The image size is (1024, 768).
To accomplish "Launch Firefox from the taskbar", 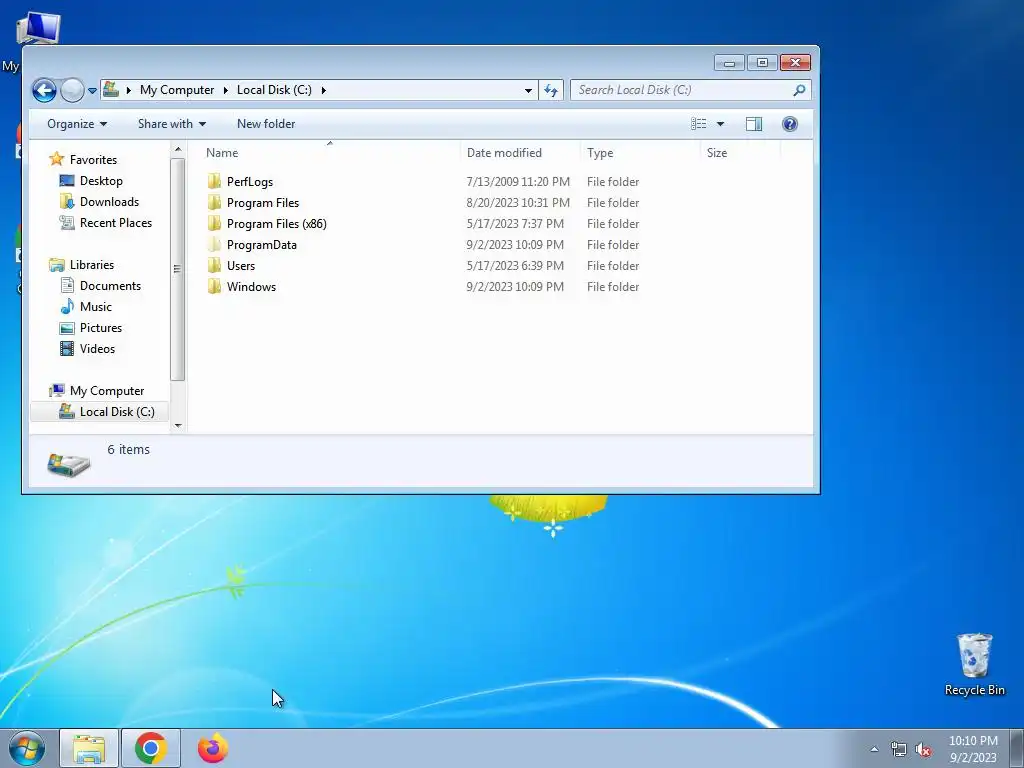I will click(x=213, y=748).
